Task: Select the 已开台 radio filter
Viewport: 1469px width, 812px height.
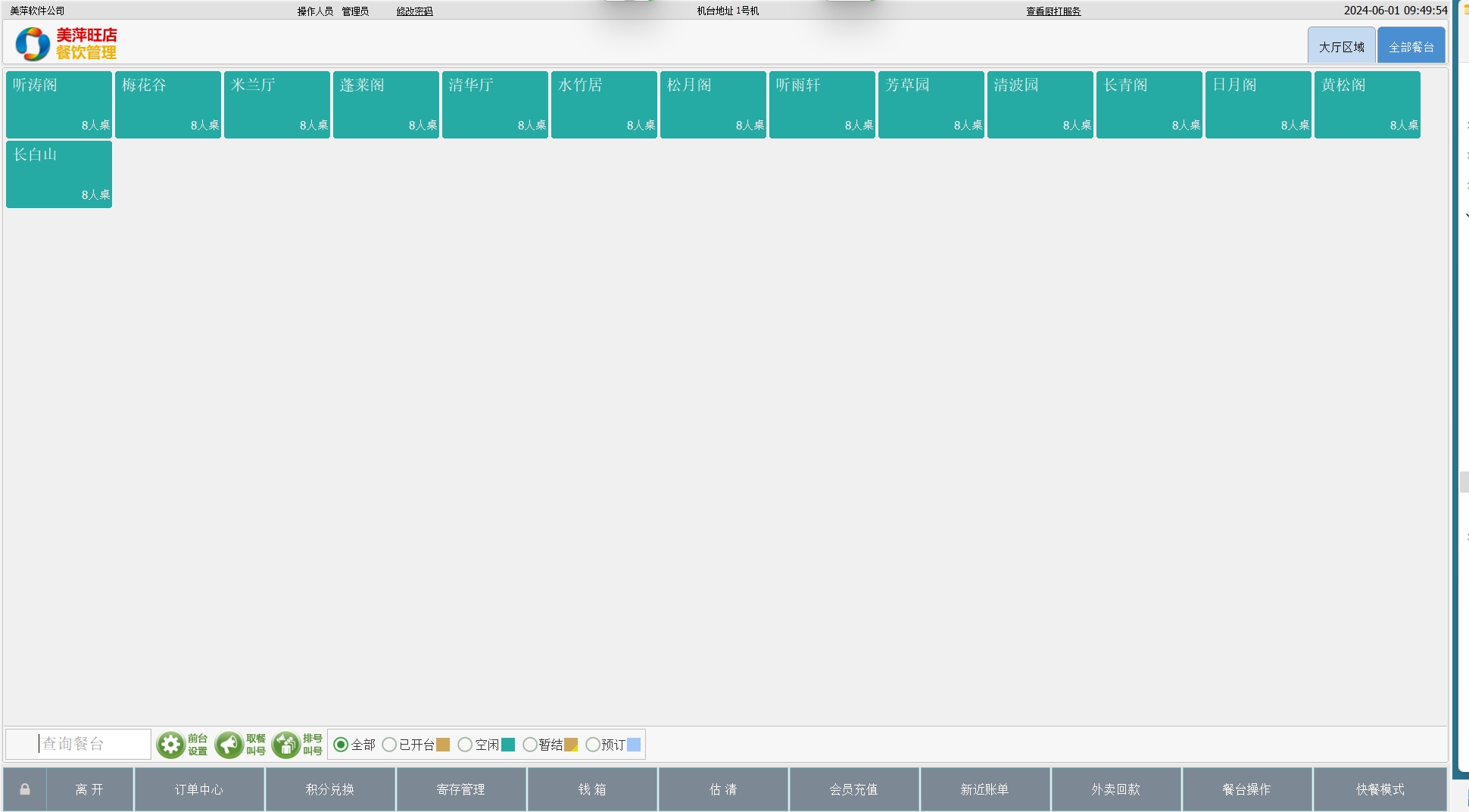Action: [x=389, y=745]
